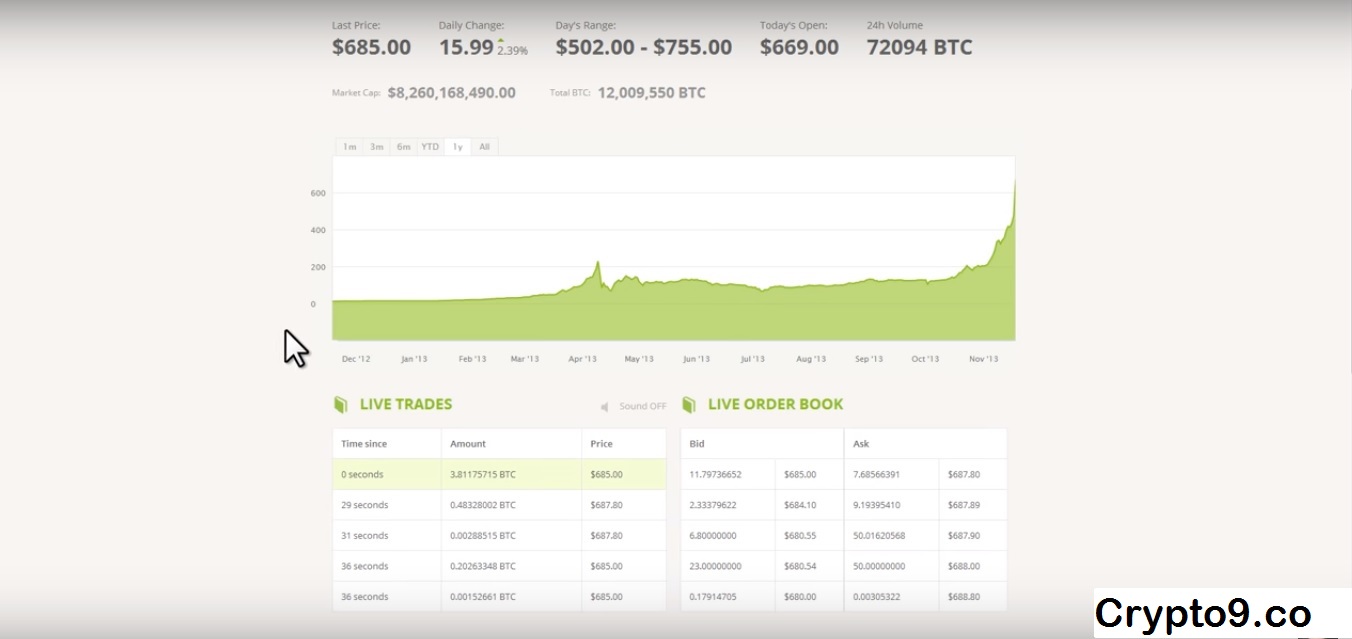
Task: Click the 0.48328002 BTC trade amount
Action: 483,505
